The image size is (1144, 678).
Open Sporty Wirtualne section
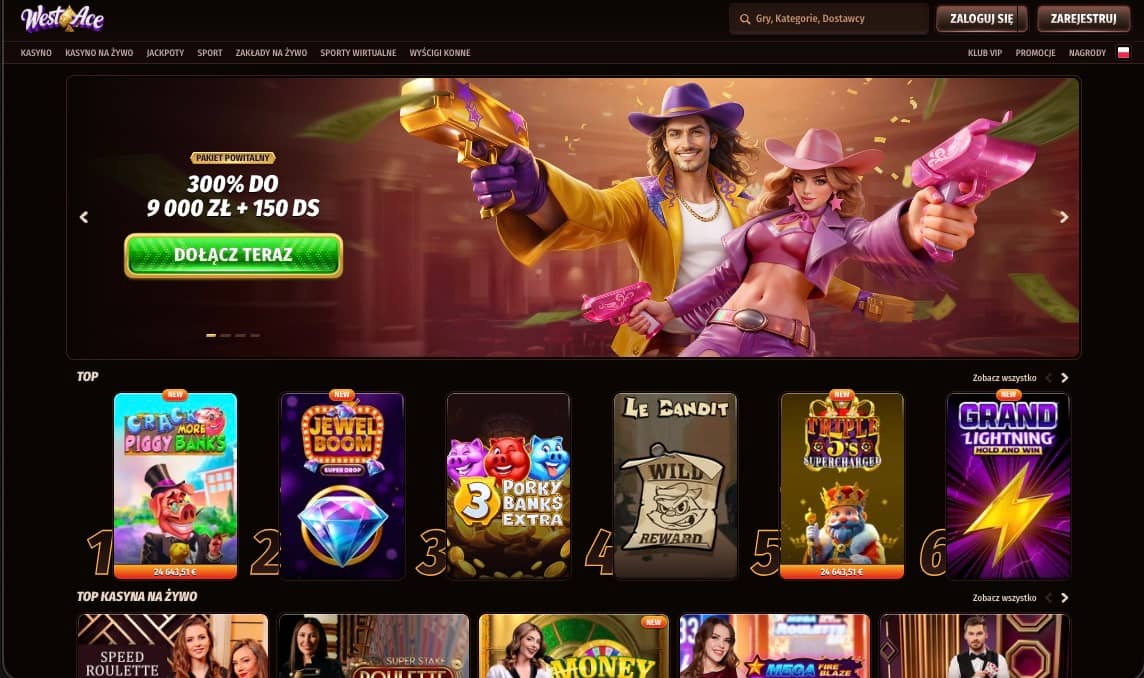pyautogui.click(x=358, y=53)
